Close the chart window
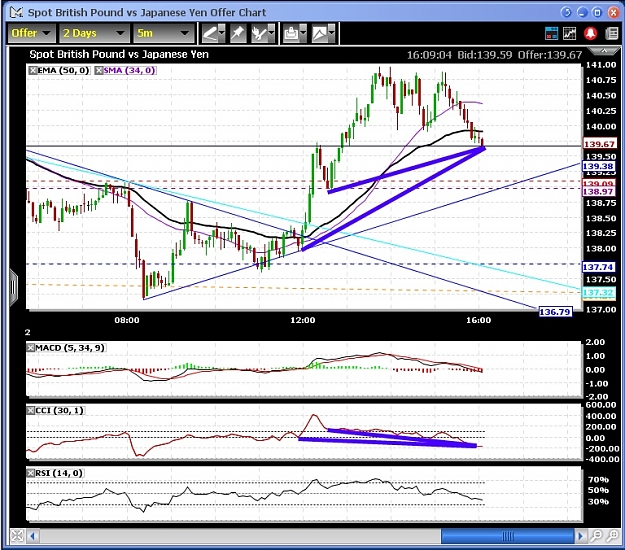 613,12
